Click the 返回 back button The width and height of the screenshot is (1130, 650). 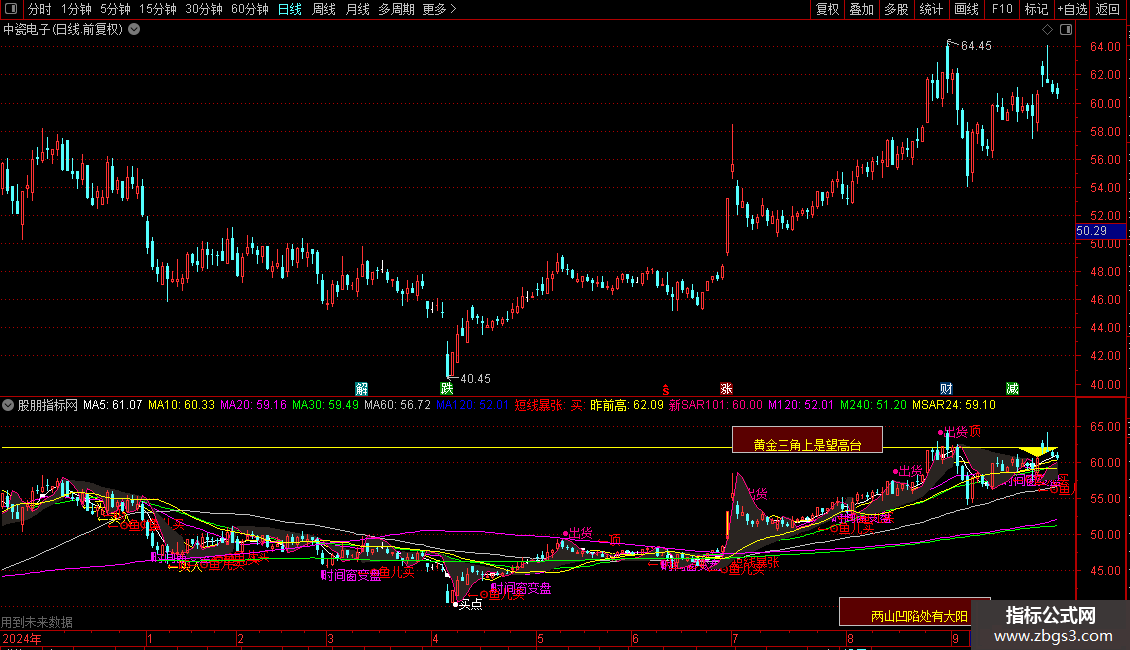point(1108,9)
